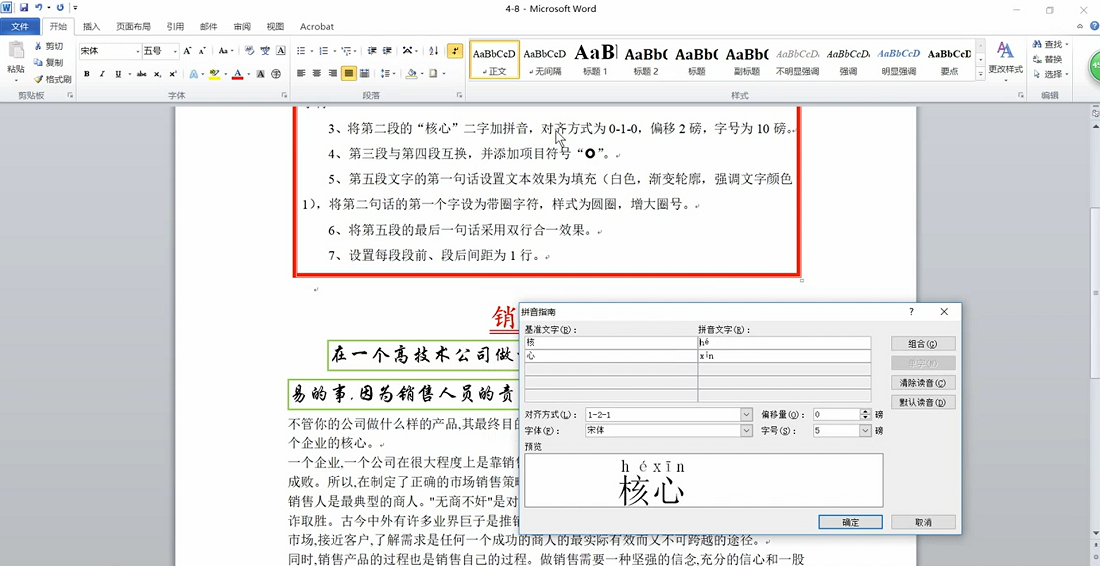Toggle Underline formatting
Viewport: 1100px width, 566px height.
point(118,73)
